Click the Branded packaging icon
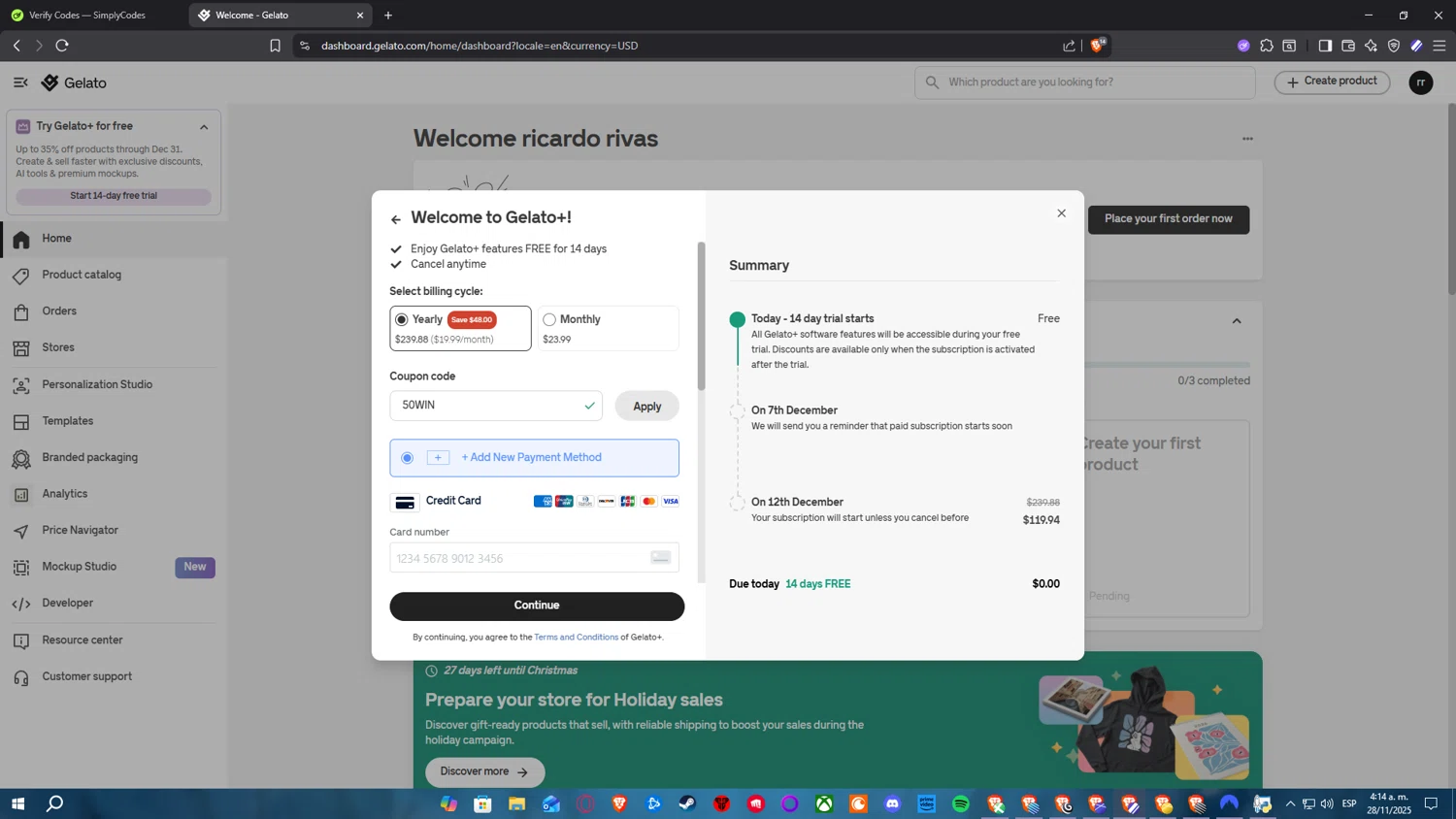This screenshot has height=819, width=1456. tap(21, 458)
